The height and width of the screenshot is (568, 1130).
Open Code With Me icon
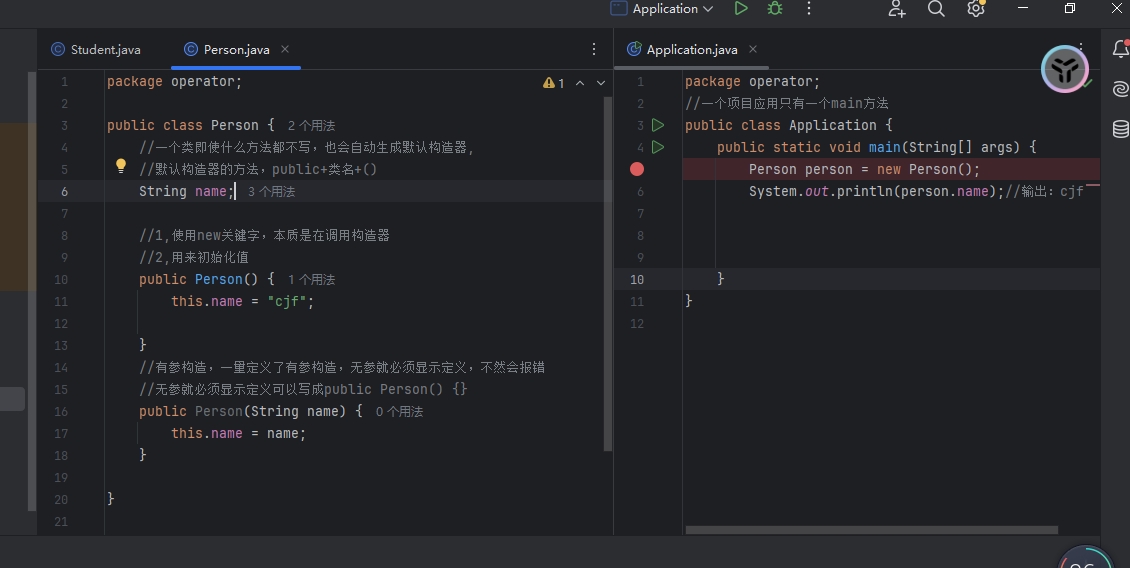[x=896, y=9]
